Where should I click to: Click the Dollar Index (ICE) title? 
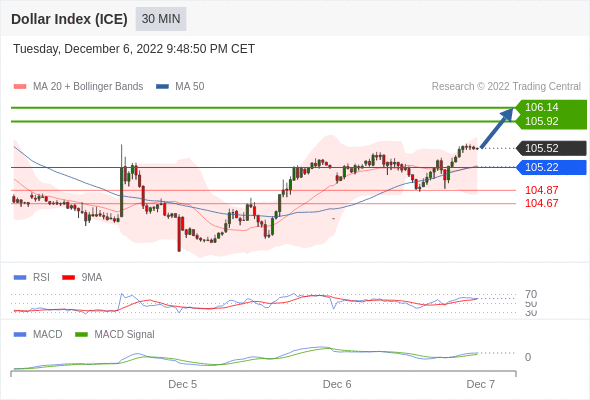69,19
